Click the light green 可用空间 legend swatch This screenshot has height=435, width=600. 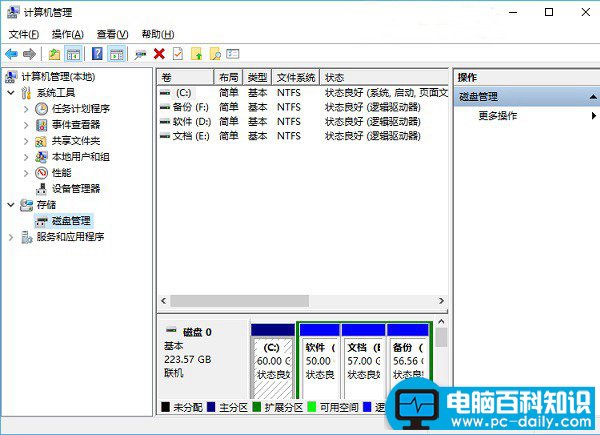[x=312, y=407]
